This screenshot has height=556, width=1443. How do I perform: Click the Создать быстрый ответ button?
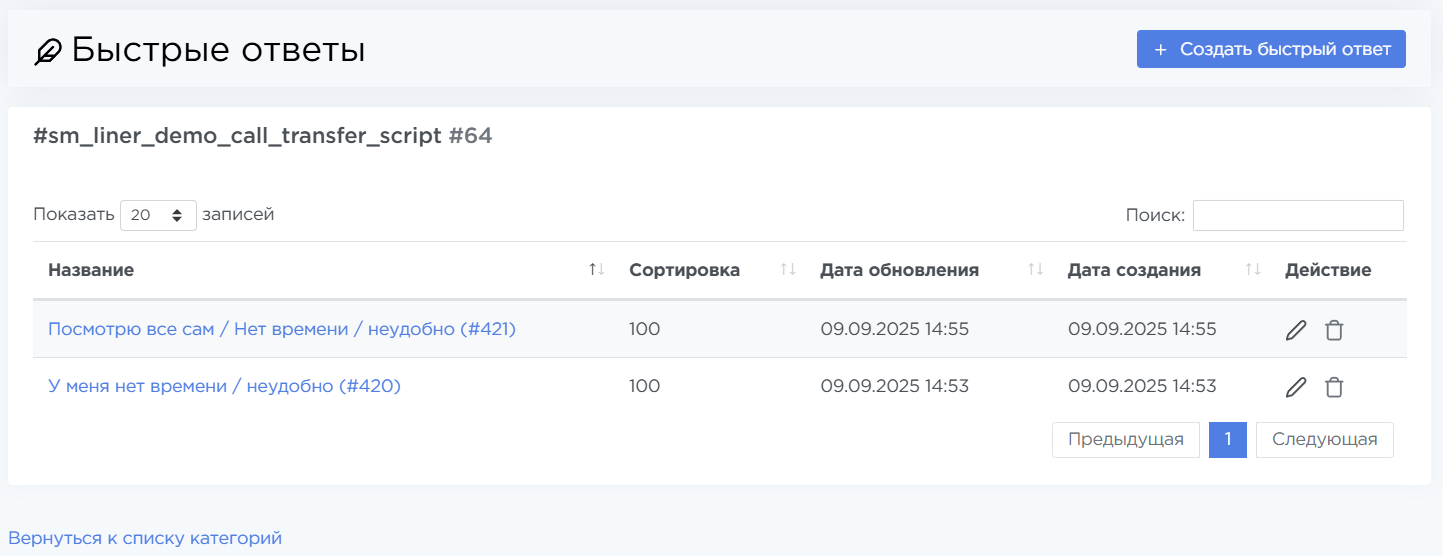click(1271, 49)
